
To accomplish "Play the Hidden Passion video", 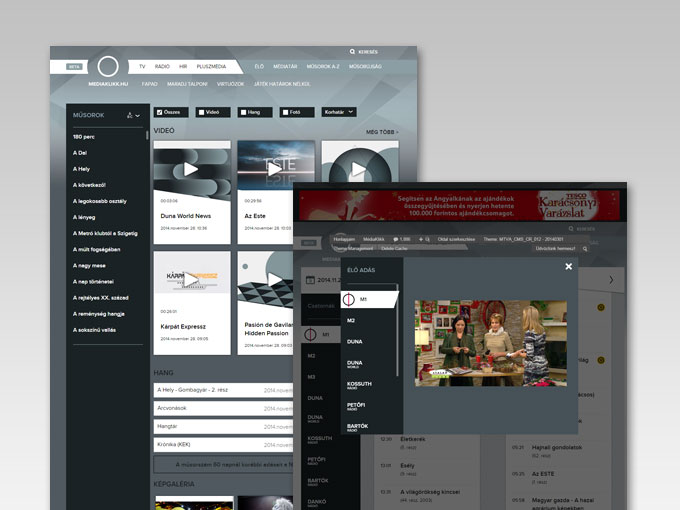I will [275, 280].
